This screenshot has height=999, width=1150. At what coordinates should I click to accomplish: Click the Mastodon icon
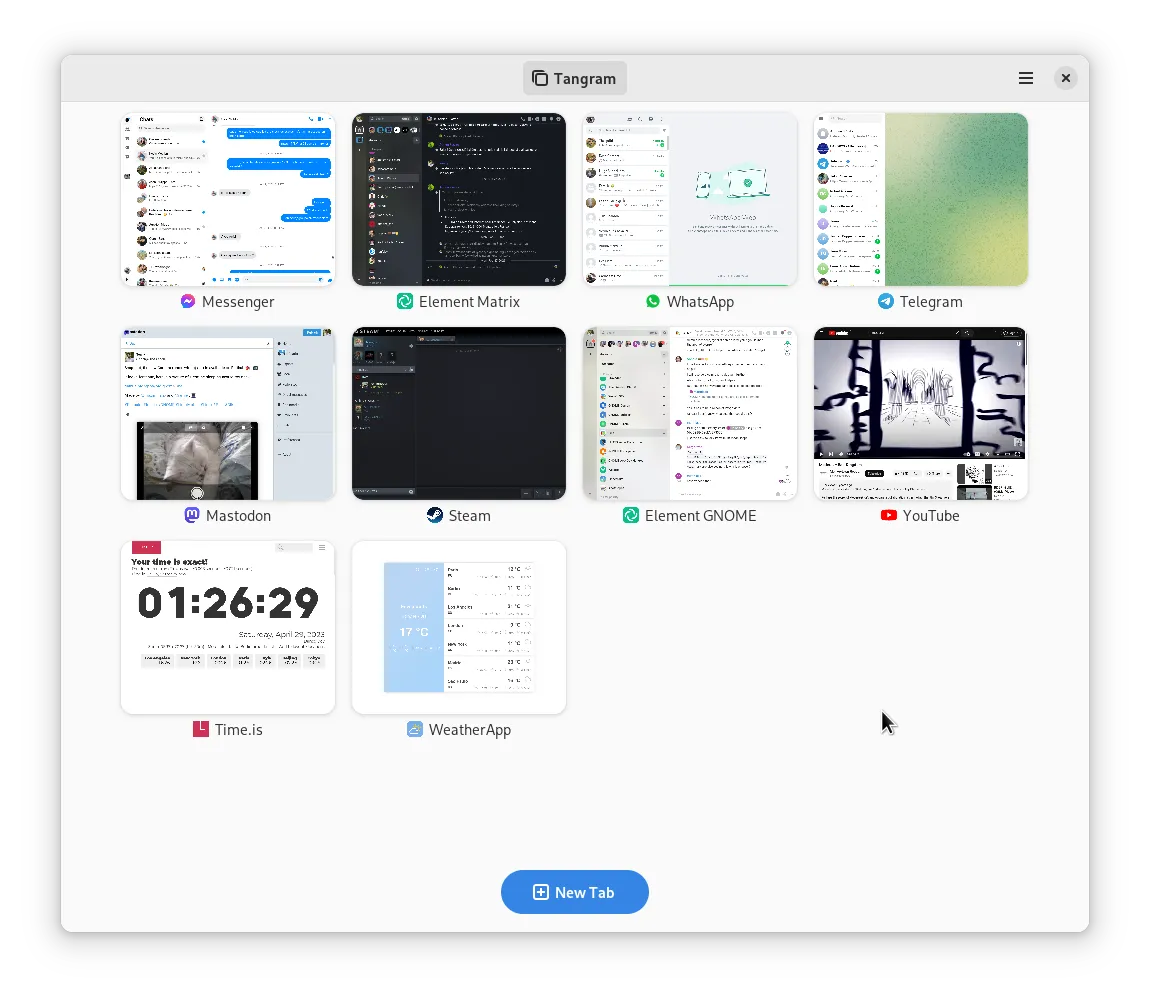(191, 515)
